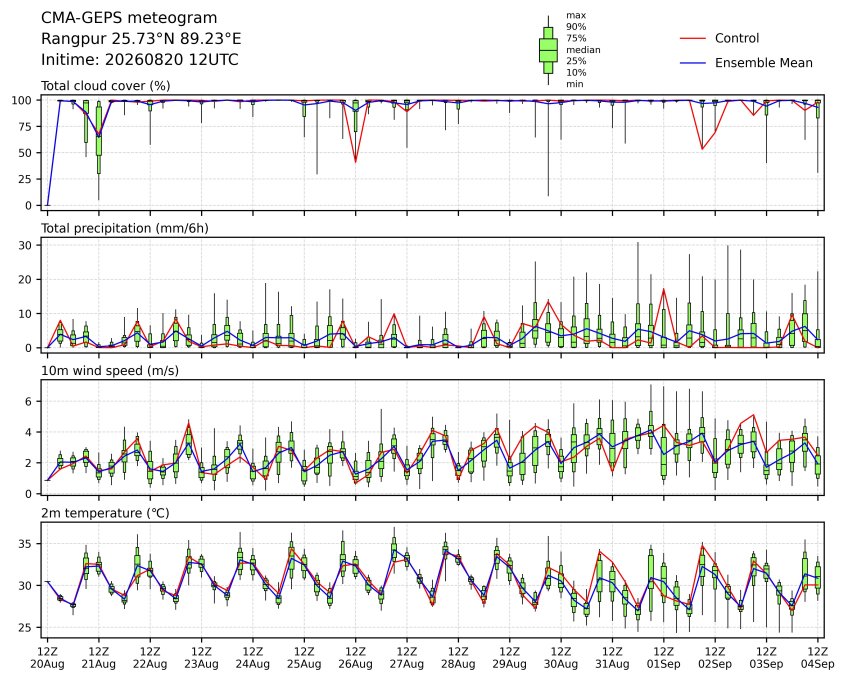
Task: Click the Rangpur location coordinates text
Action: pos(141,39)
